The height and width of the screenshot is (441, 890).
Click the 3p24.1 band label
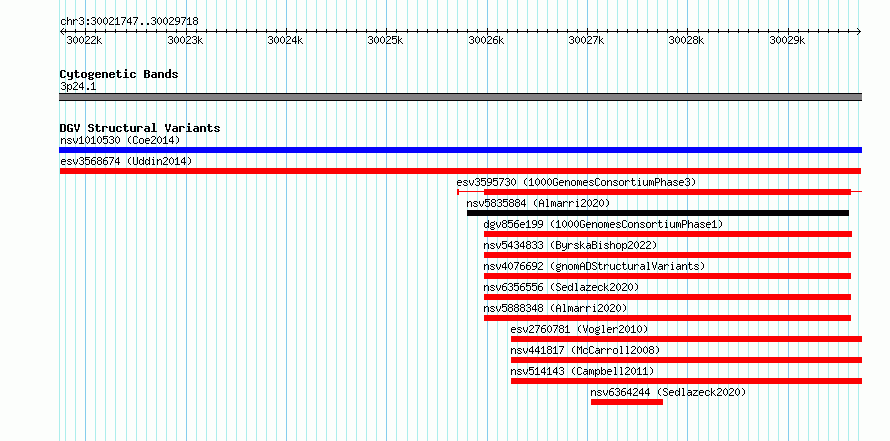click(x=78, y=86)
